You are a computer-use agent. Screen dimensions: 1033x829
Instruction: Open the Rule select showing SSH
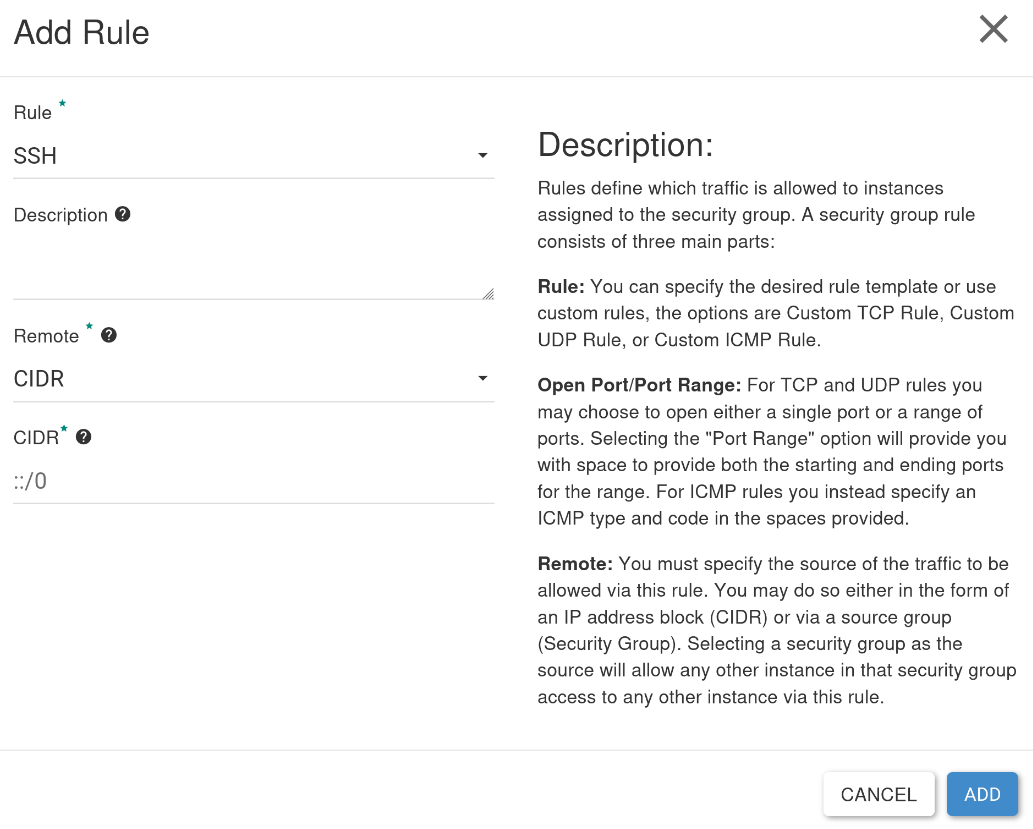(254, 156)
